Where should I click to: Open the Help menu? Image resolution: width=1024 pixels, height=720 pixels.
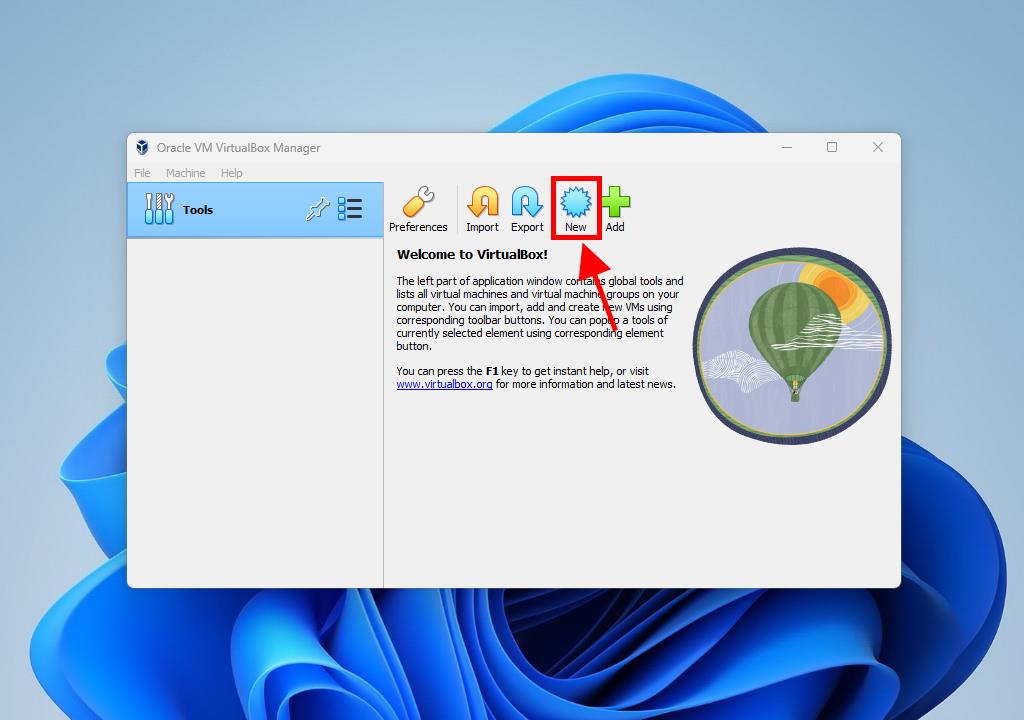click(x=231, y=173)
